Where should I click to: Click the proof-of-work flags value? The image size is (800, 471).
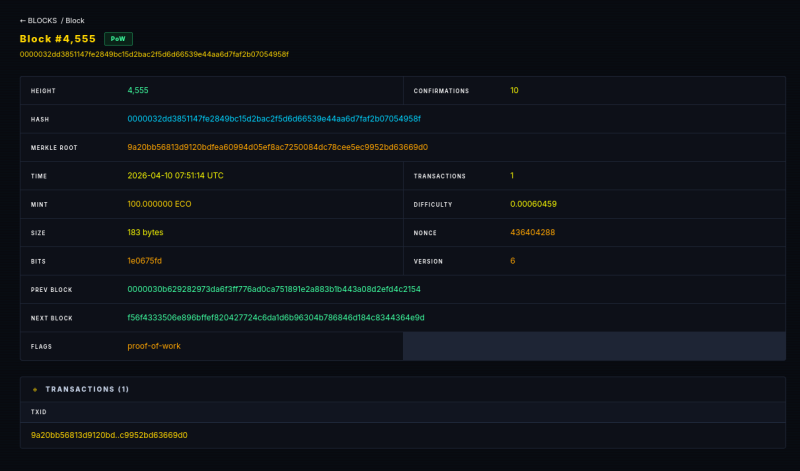coord(154,346)
